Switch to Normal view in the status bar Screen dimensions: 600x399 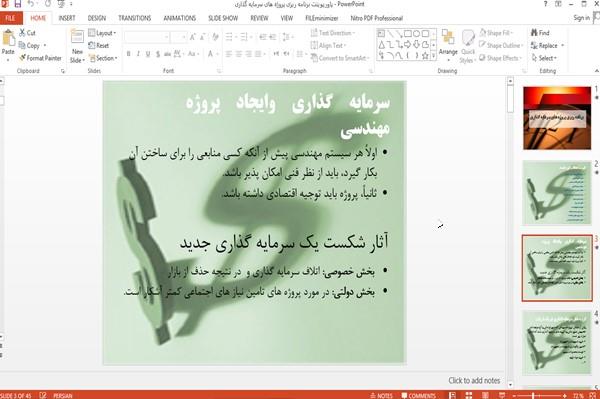pos(452,395)
